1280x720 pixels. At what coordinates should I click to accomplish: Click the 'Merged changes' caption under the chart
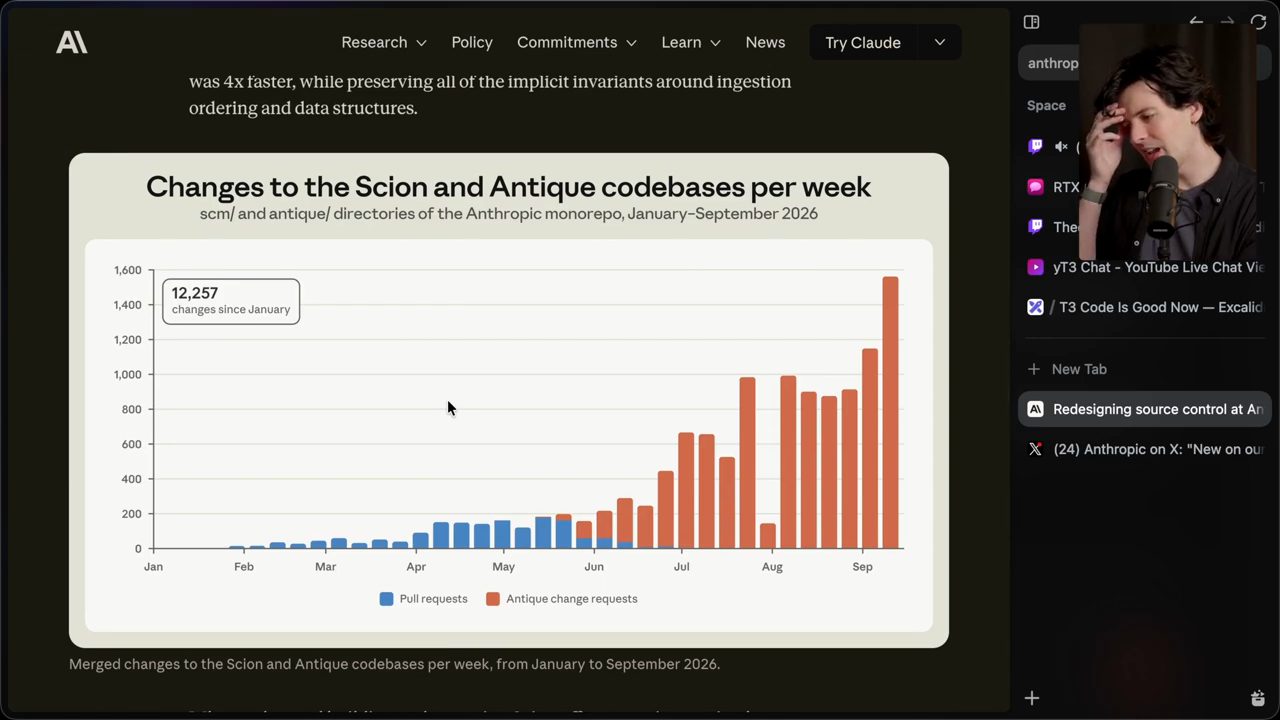(x=394, y=664)
